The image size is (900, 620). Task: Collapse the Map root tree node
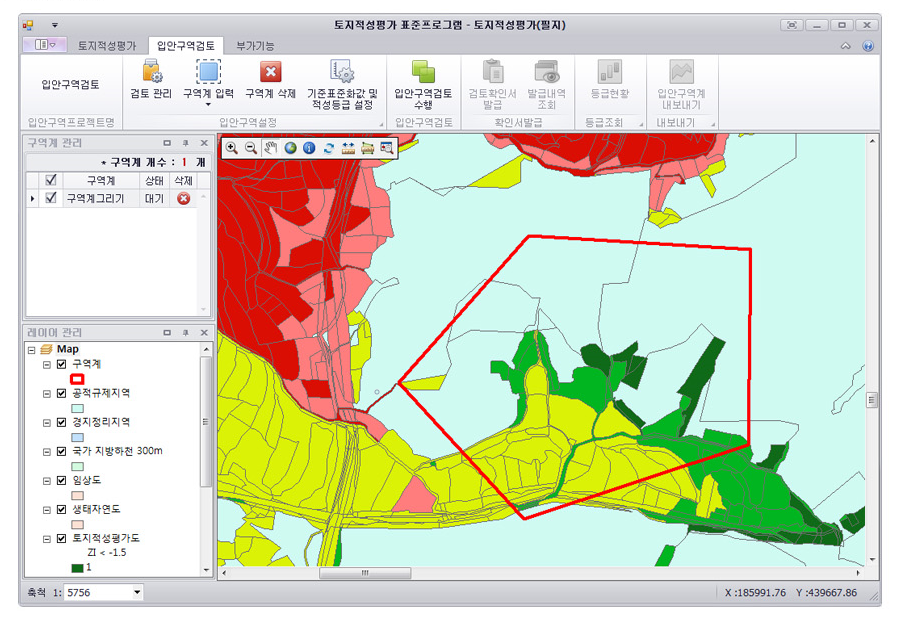tap(32, 350)
